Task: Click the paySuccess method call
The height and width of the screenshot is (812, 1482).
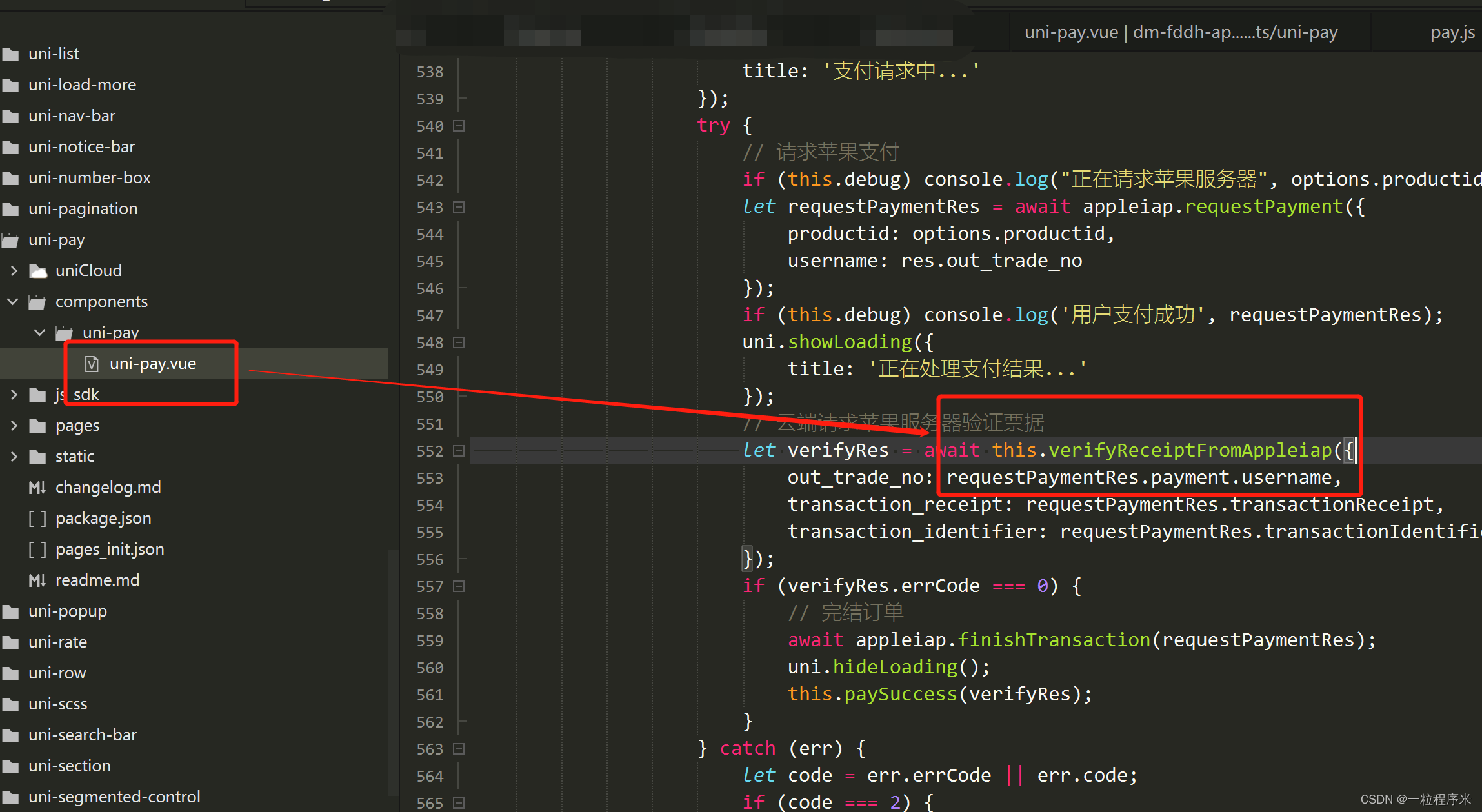Action: click(901, 694)
